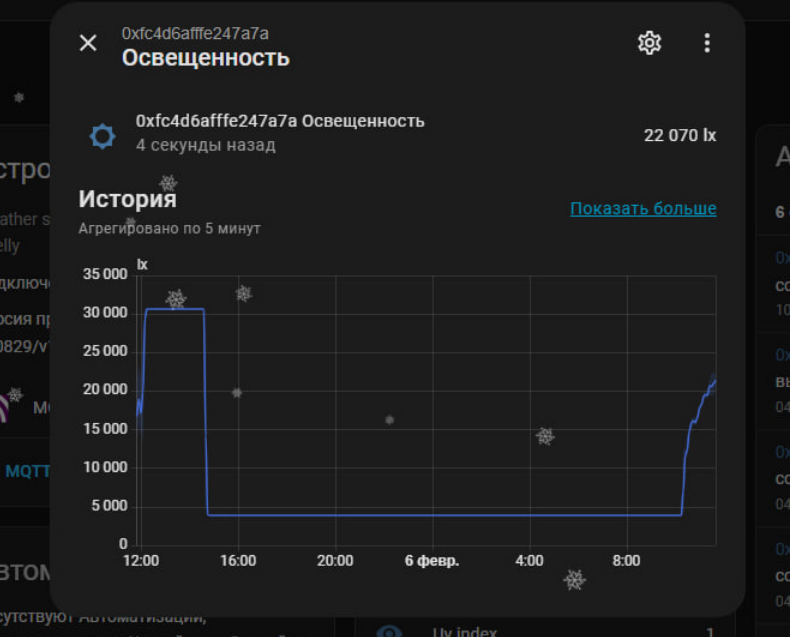Viewport: 790px width, 637px height.
Task: Click the 12:00 time axis label
Action: (x=140, y=561)
